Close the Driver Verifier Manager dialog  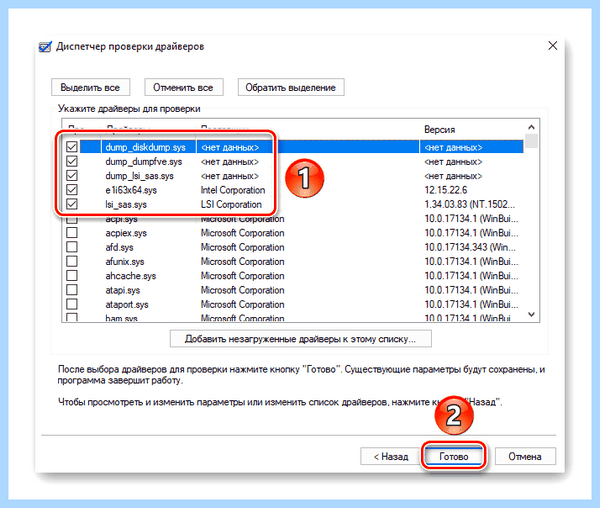(x=553, y=46)
